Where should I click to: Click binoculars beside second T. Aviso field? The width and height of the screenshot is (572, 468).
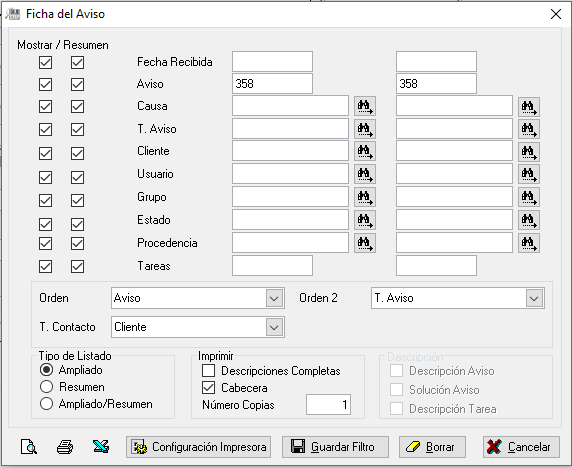click(x=529, y=129)
